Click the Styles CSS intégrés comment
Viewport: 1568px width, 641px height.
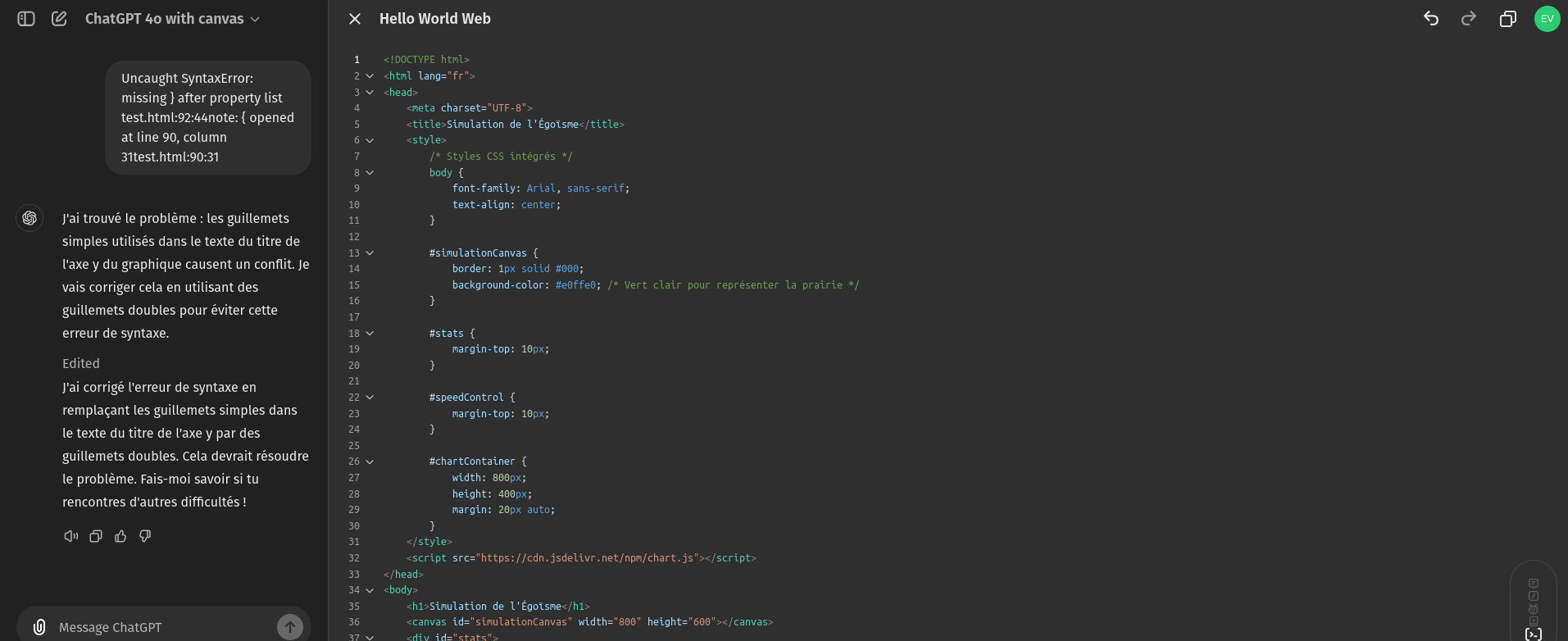[x=501, y=157]
